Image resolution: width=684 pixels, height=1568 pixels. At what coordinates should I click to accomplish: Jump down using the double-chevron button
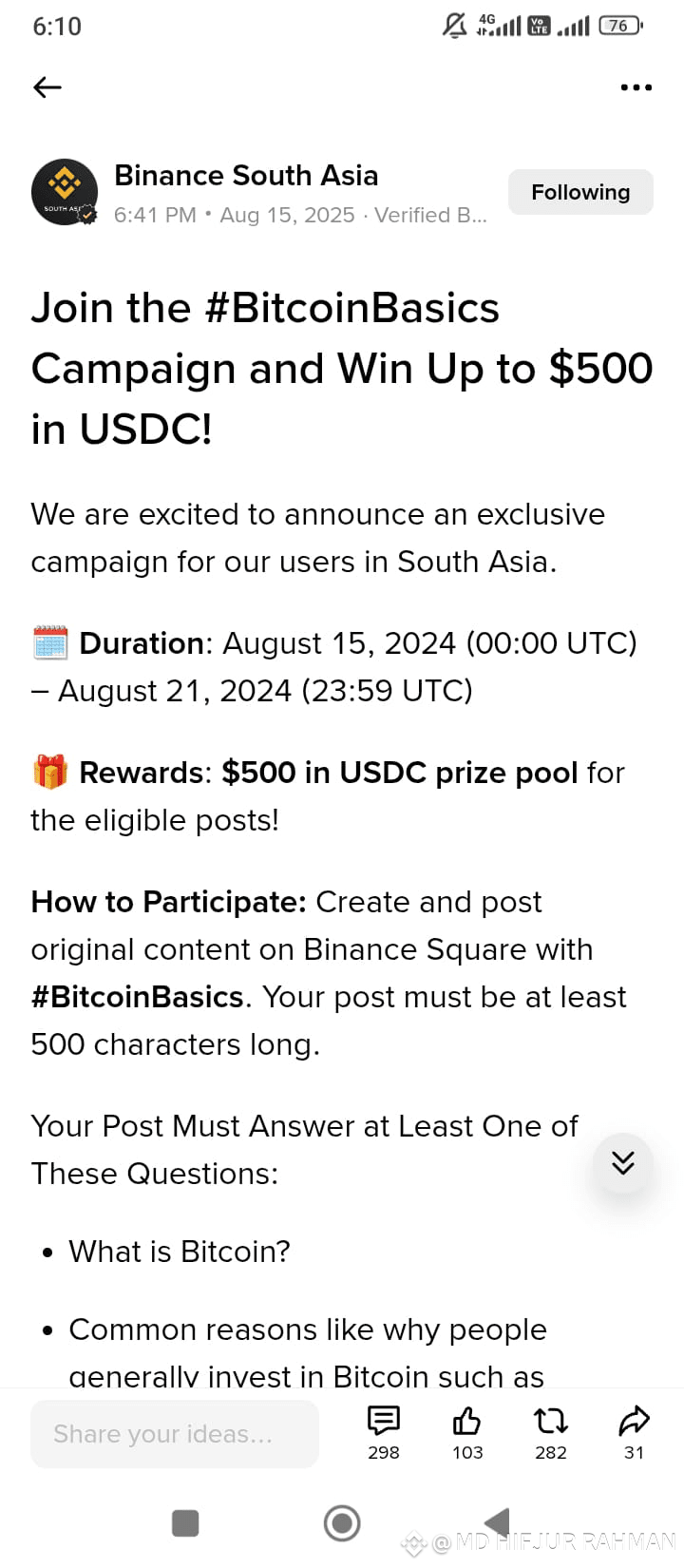point(622,1161)
